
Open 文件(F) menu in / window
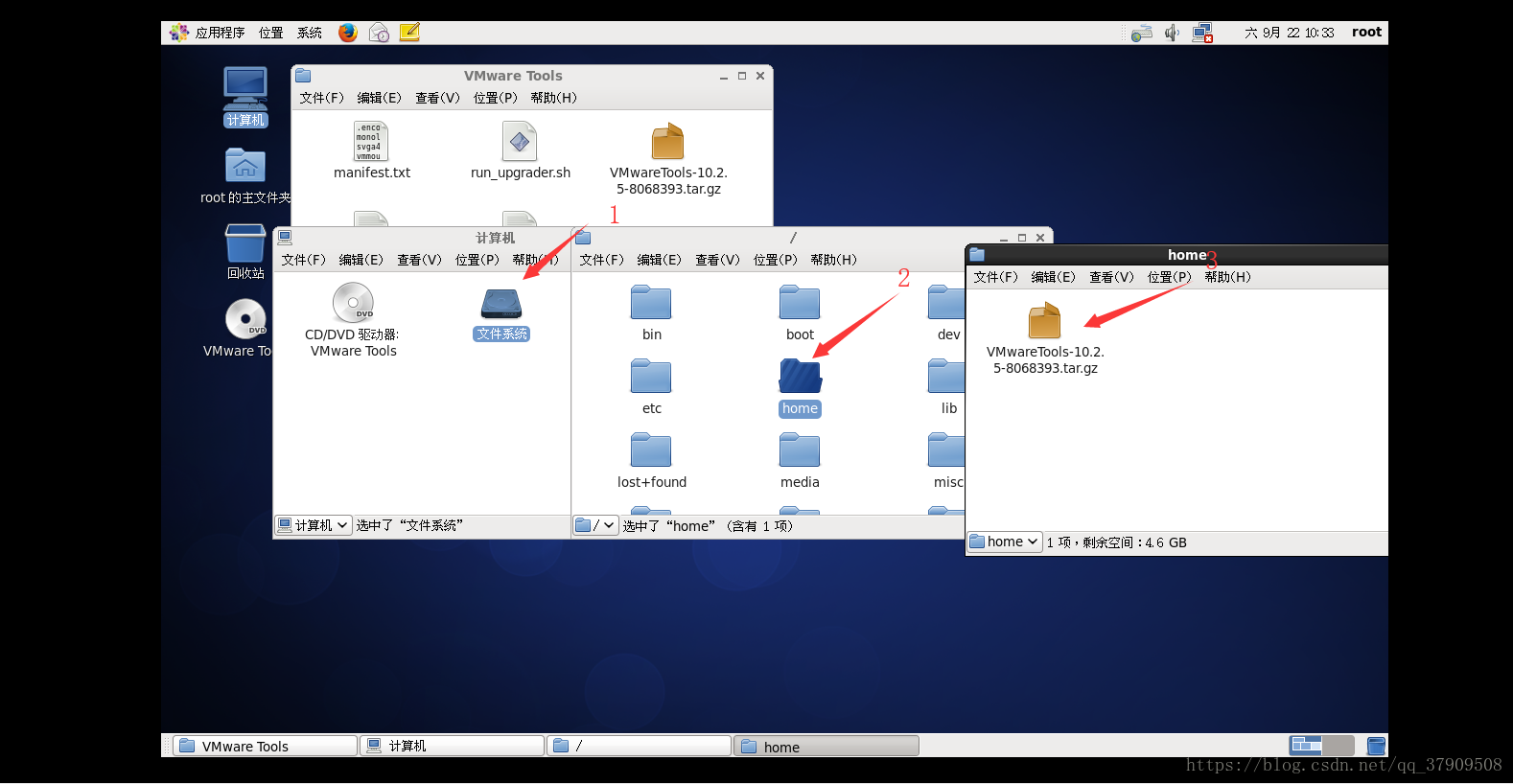point(601,260)
